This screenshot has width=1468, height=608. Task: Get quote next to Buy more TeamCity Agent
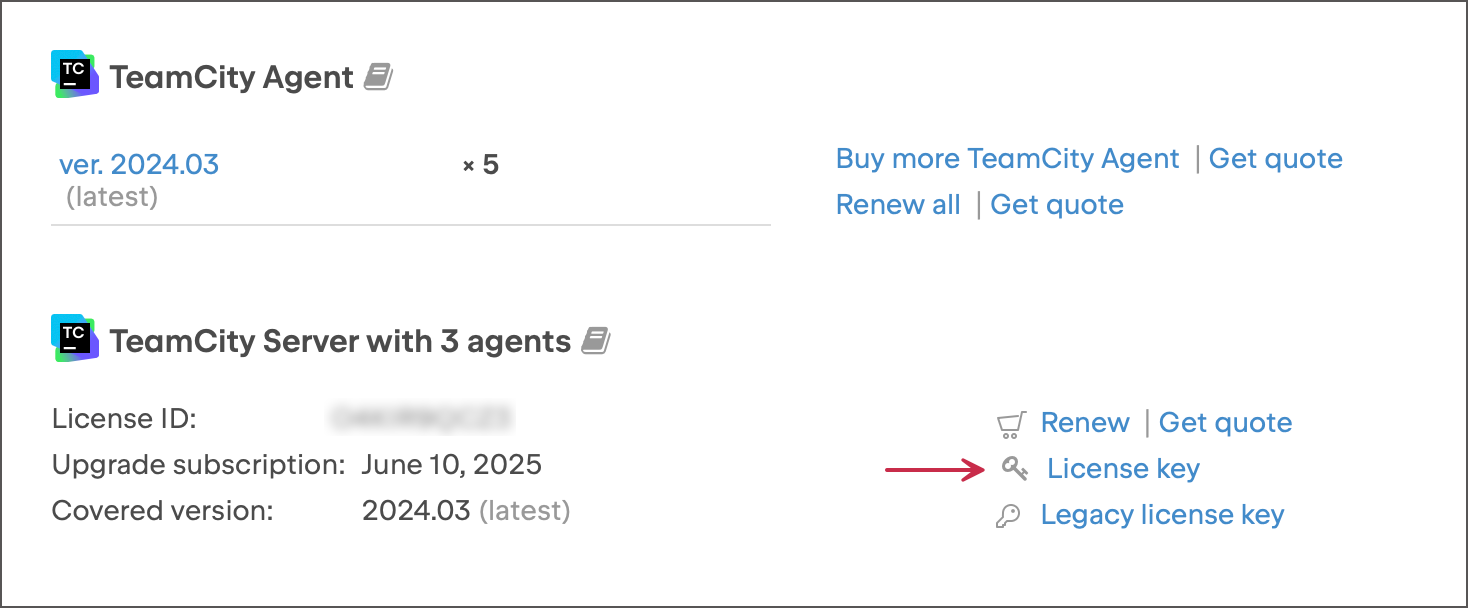1275,159
